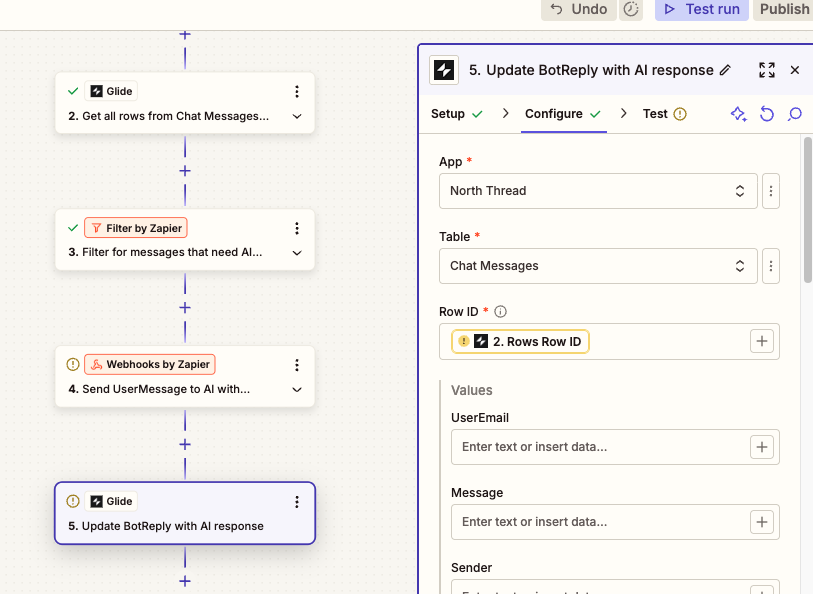
Task: Expand the Glide step 2 chevron
Action: point(297,116)
